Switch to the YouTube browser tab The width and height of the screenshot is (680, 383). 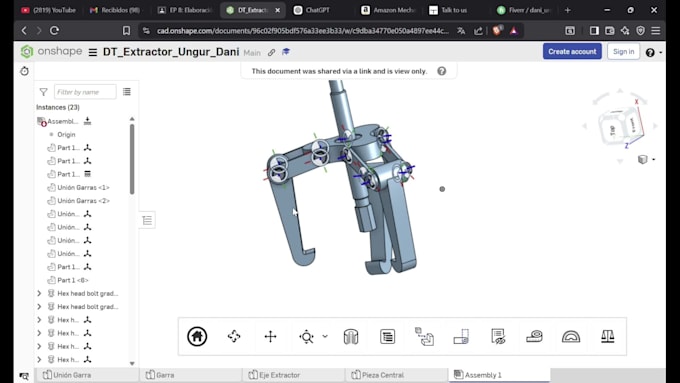pos(49,10)
